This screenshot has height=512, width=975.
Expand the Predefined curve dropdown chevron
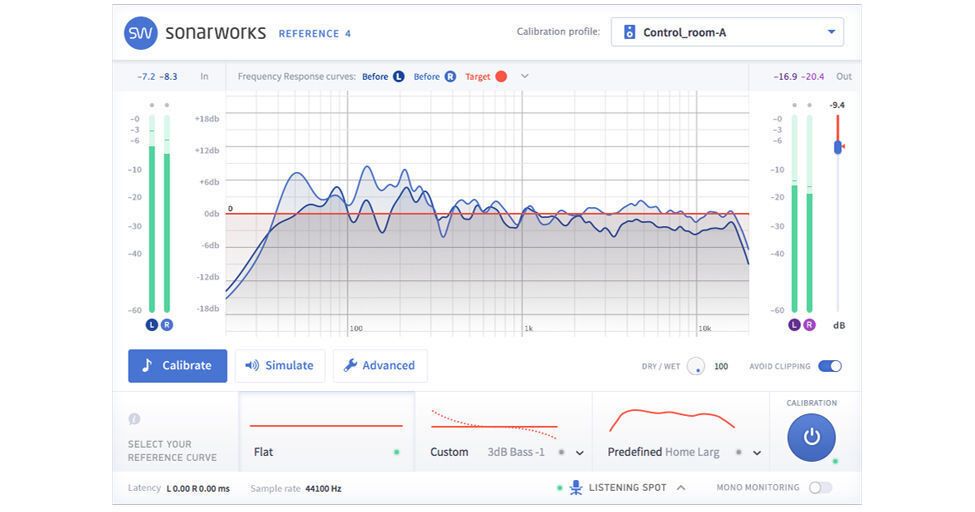(x=757, y=453)
